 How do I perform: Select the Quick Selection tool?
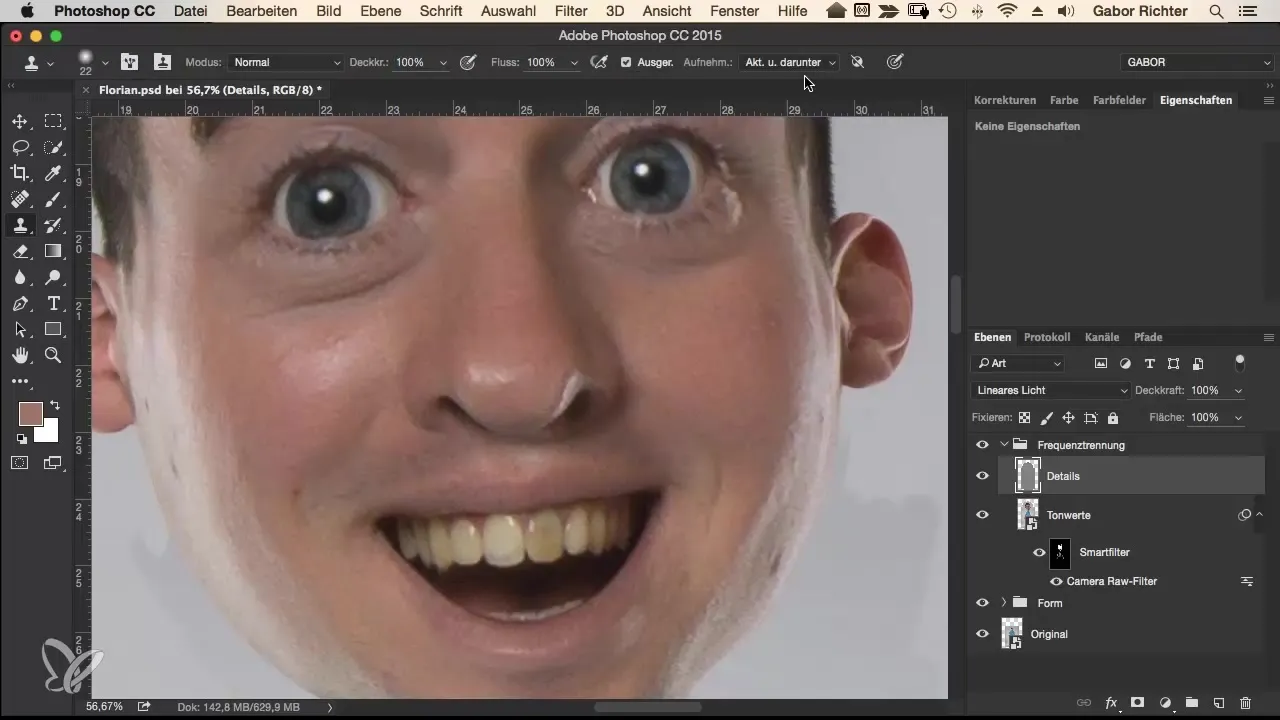coord(53,147)
